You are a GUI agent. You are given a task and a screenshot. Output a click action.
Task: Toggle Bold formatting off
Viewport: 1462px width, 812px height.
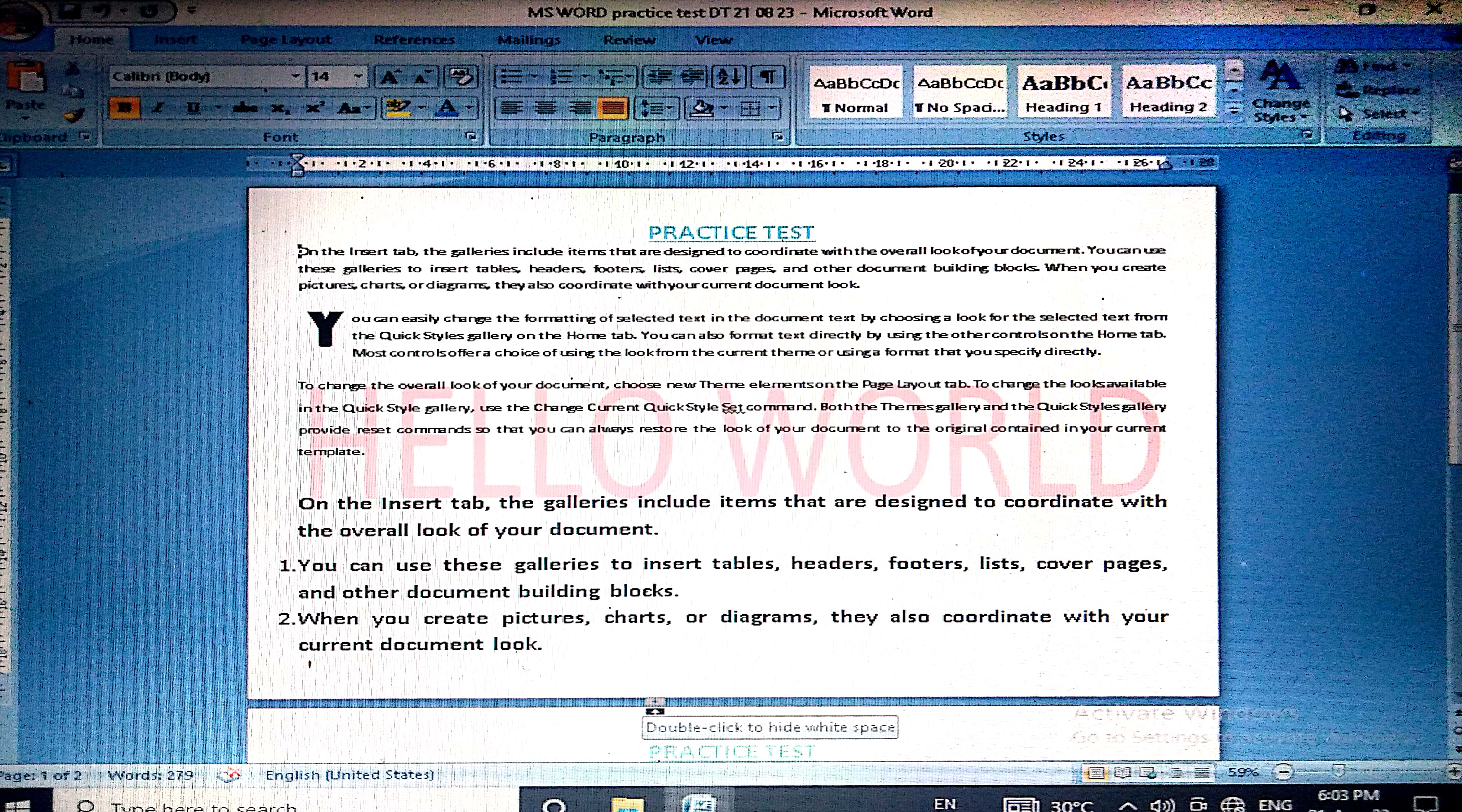click(125, 108)
